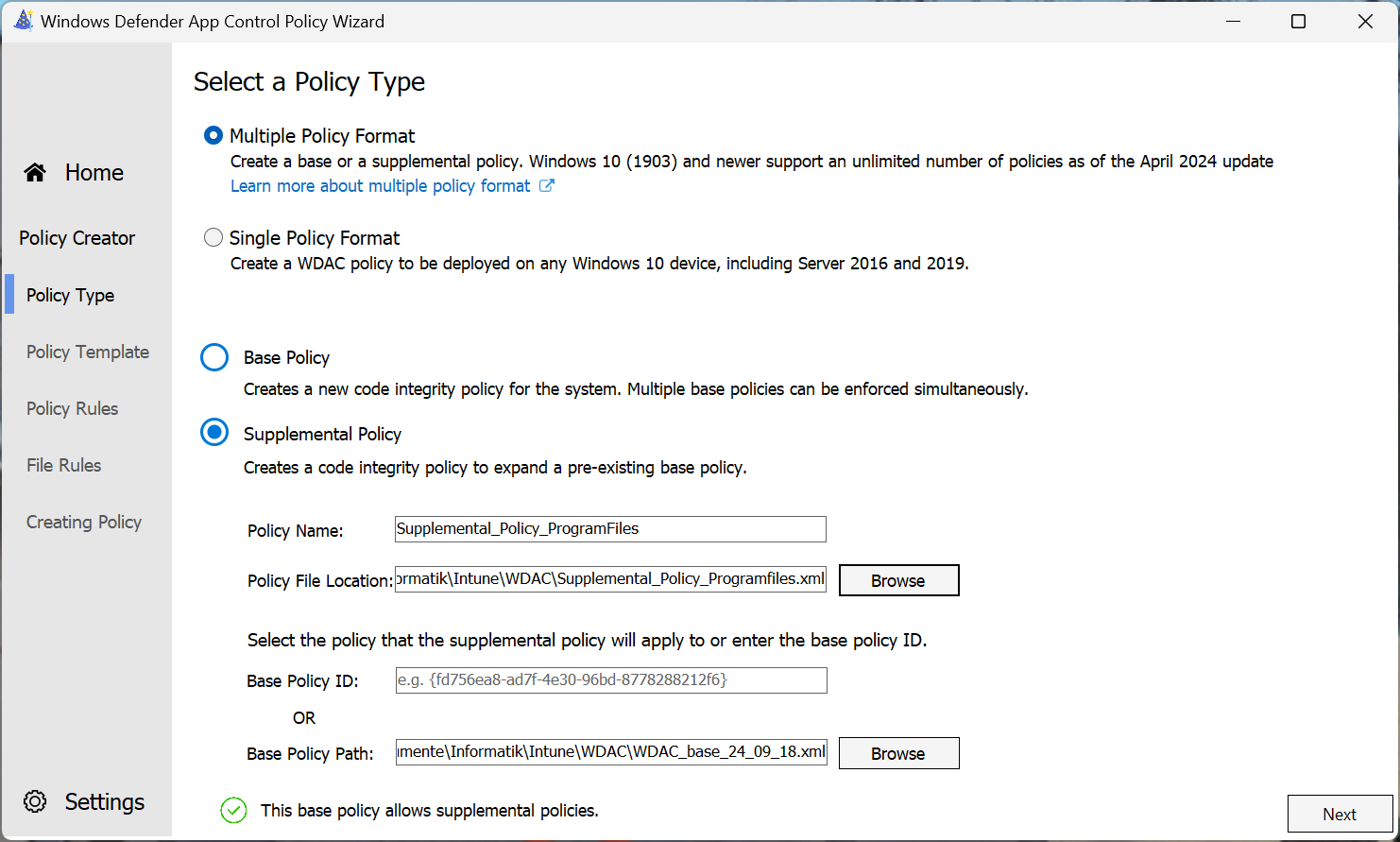Click the green checkmark status icon
1400x842 pixels.
233,810
